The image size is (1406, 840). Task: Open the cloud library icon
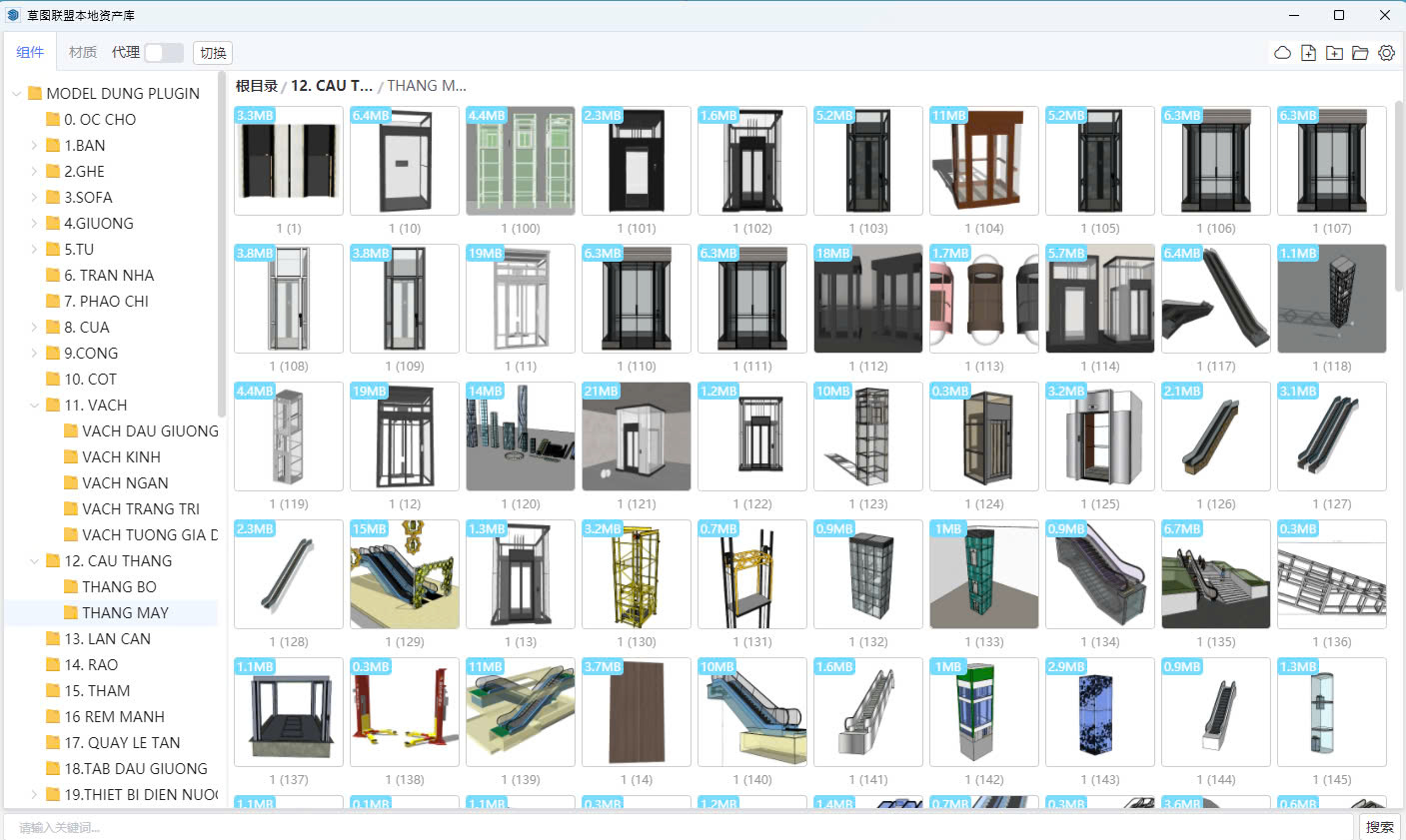1282,53
